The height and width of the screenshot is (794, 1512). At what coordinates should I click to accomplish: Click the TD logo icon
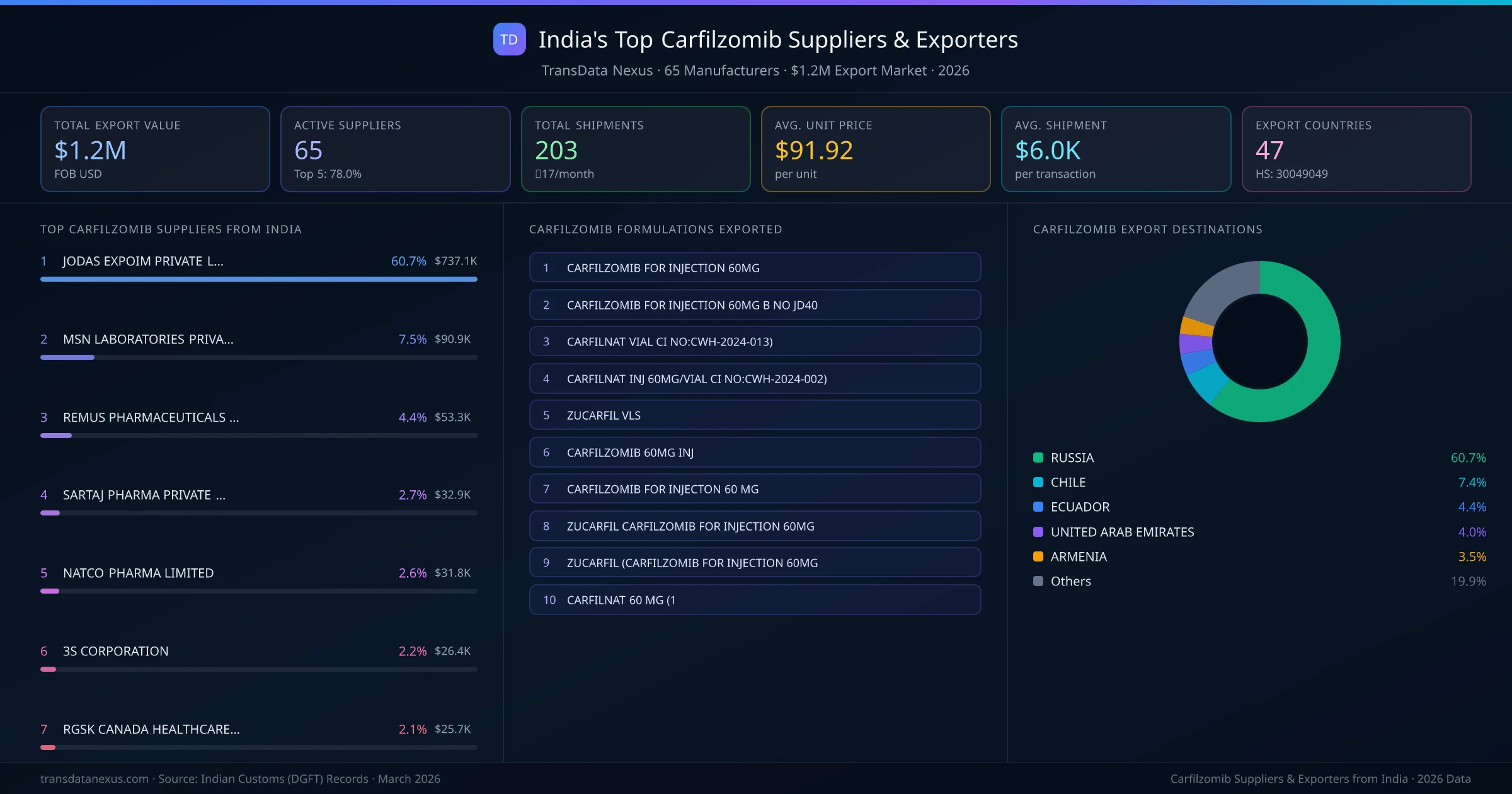click(509, 39)
